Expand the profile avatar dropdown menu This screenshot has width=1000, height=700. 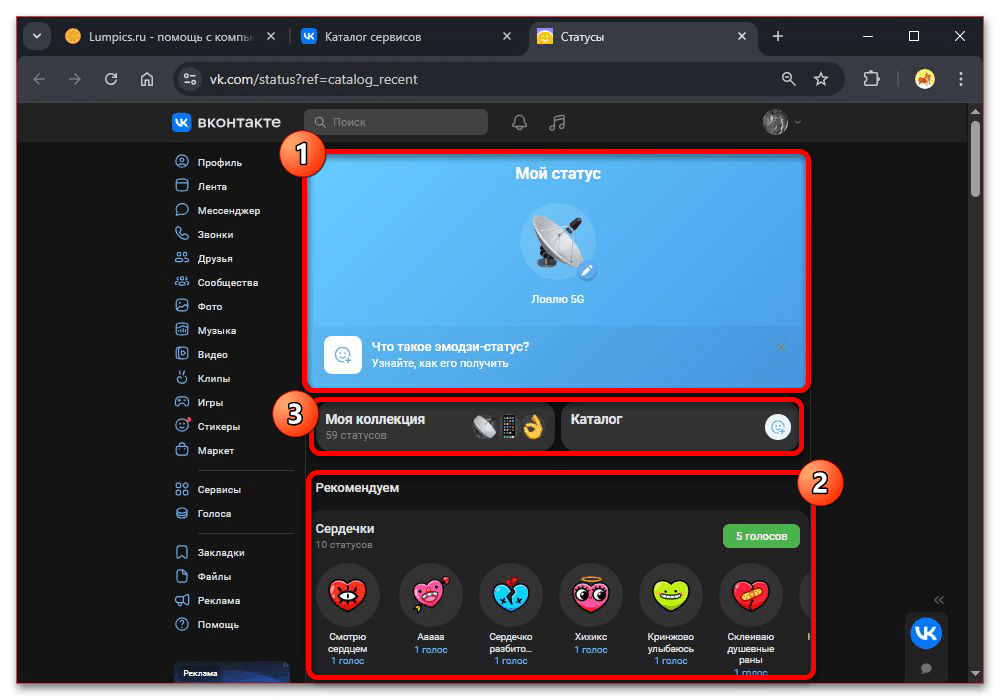(x=783, y=122)
